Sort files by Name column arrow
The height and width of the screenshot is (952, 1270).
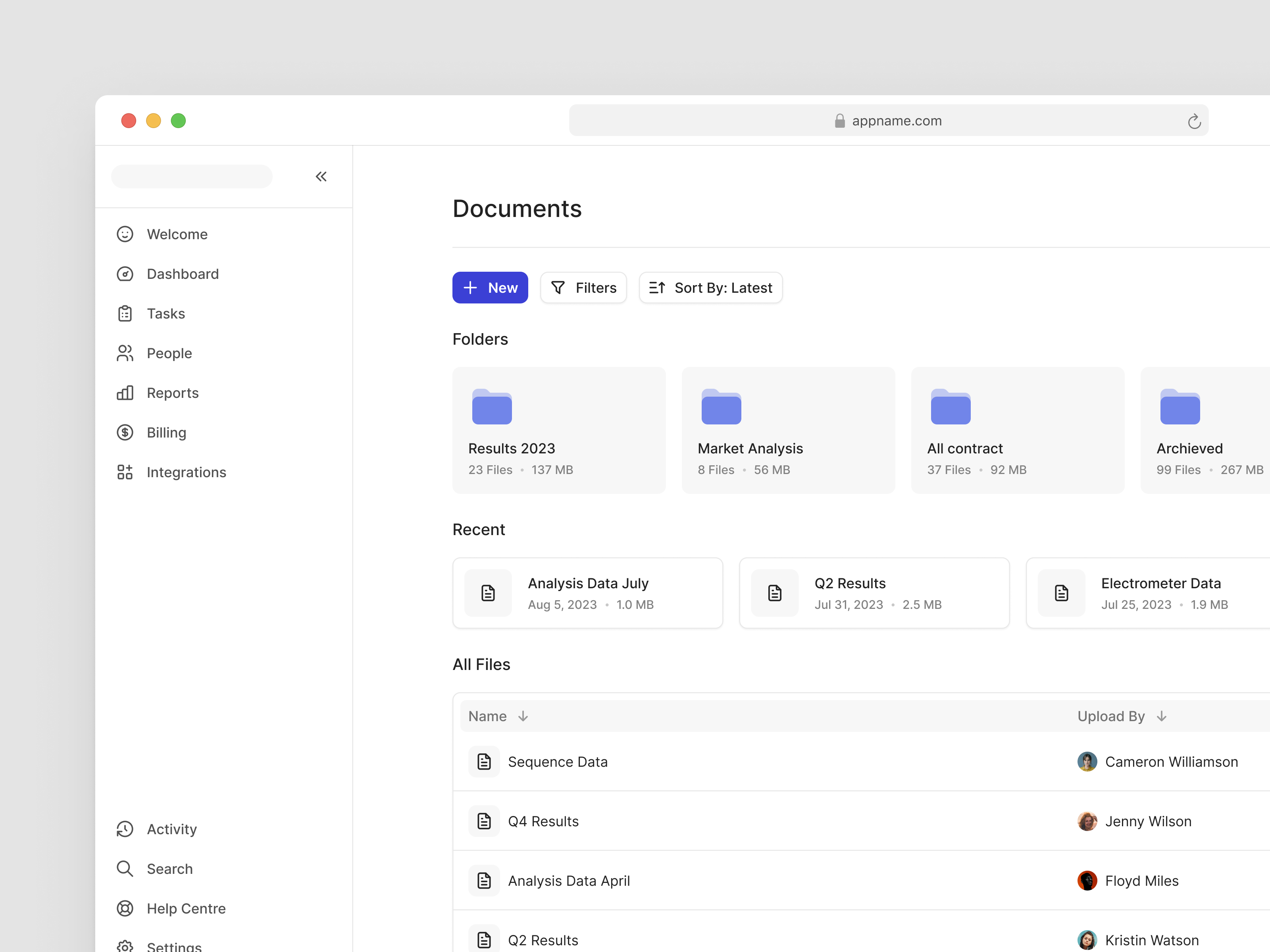pos(522,716)
